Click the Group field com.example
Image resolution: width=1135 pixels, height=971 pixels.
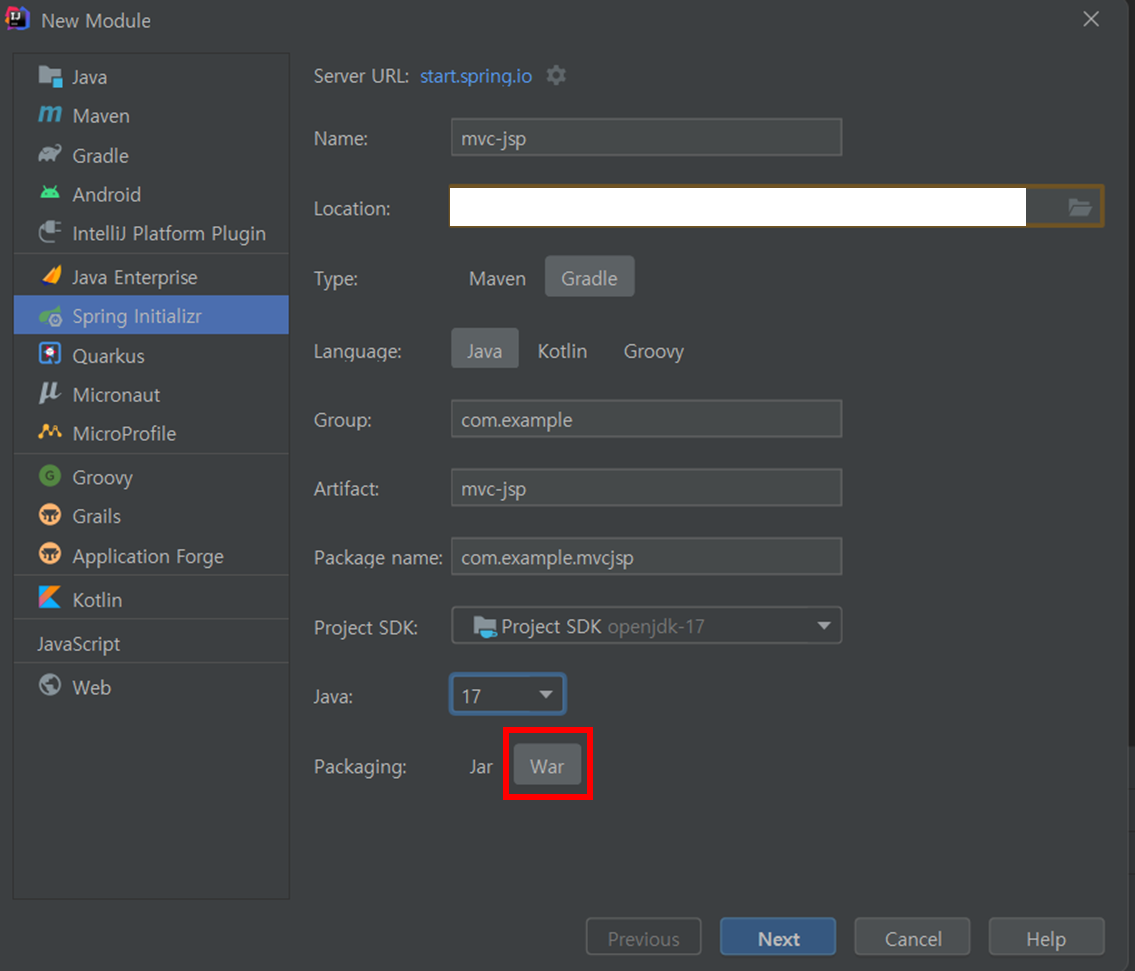point(646,419)
